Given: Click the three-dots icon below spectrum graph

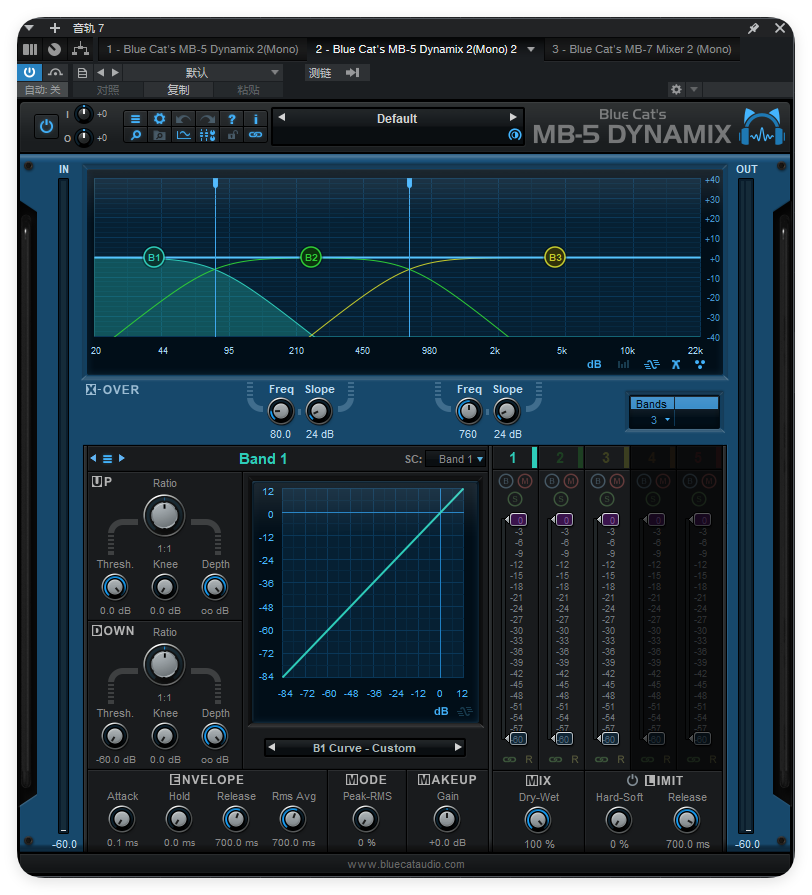Looking at the screenshot, I should [x=700, y=365].
